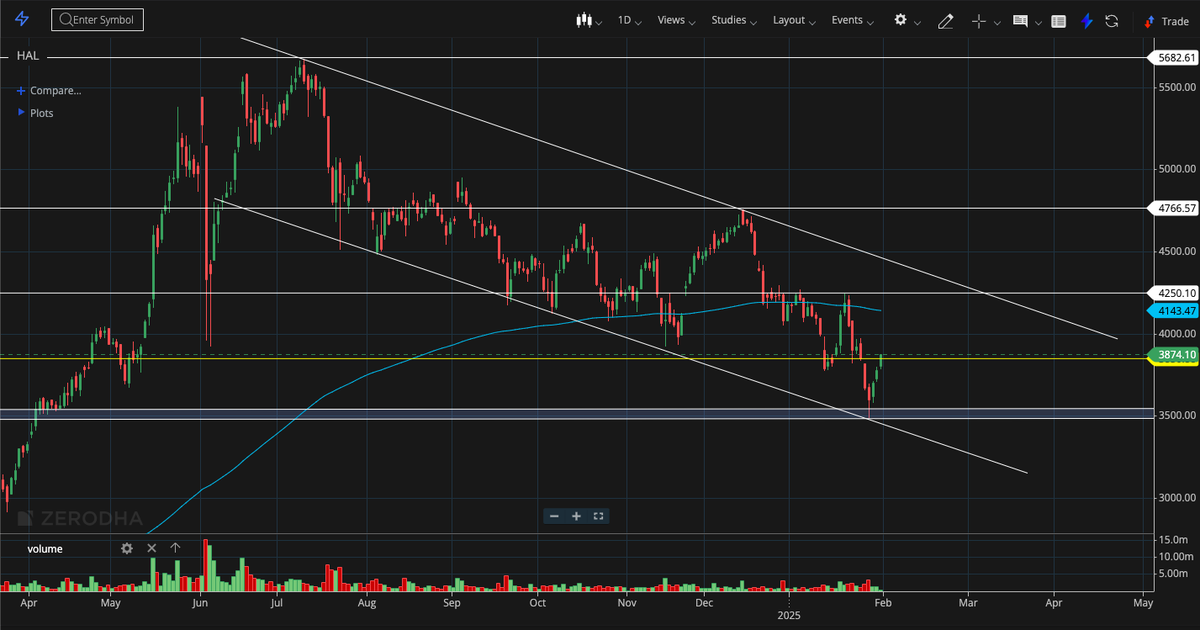Select the 5682.61 price level label
This screenshot has width=1200, height=630.
1174,58
